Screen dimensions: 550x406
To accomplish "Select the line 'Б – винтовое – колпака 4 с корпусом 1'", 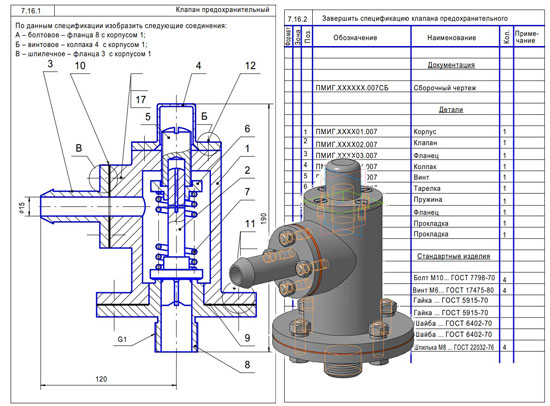I will pos(81,45).
